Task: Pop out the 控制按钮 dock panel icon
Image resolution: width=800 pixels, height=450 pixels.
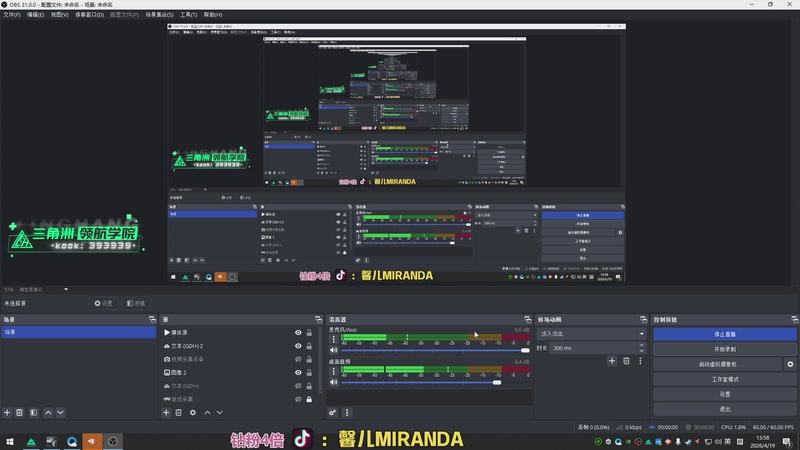Action: tap(794, 319)
